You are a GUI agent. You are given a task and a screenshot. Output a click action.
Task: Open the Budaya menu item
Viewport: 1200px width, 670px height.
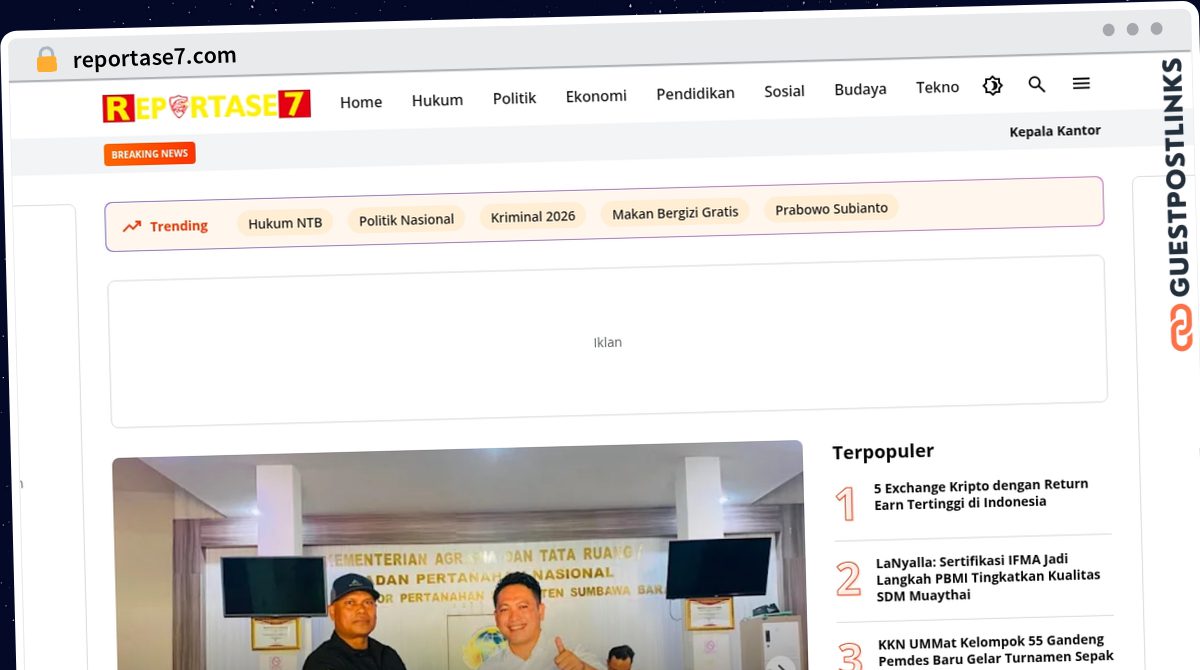(x=860, y=89)
